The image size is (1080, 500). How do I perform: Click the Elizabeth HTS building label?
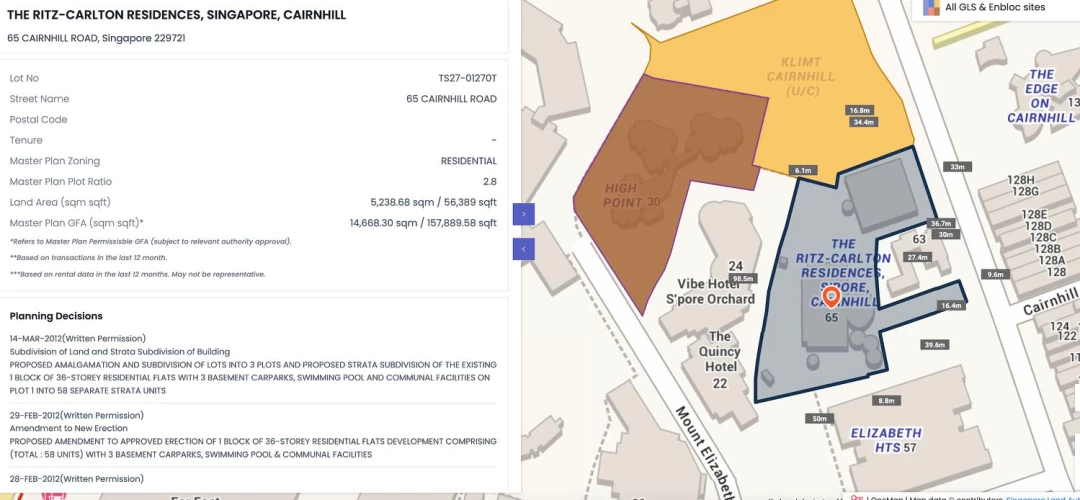(884, 440)
